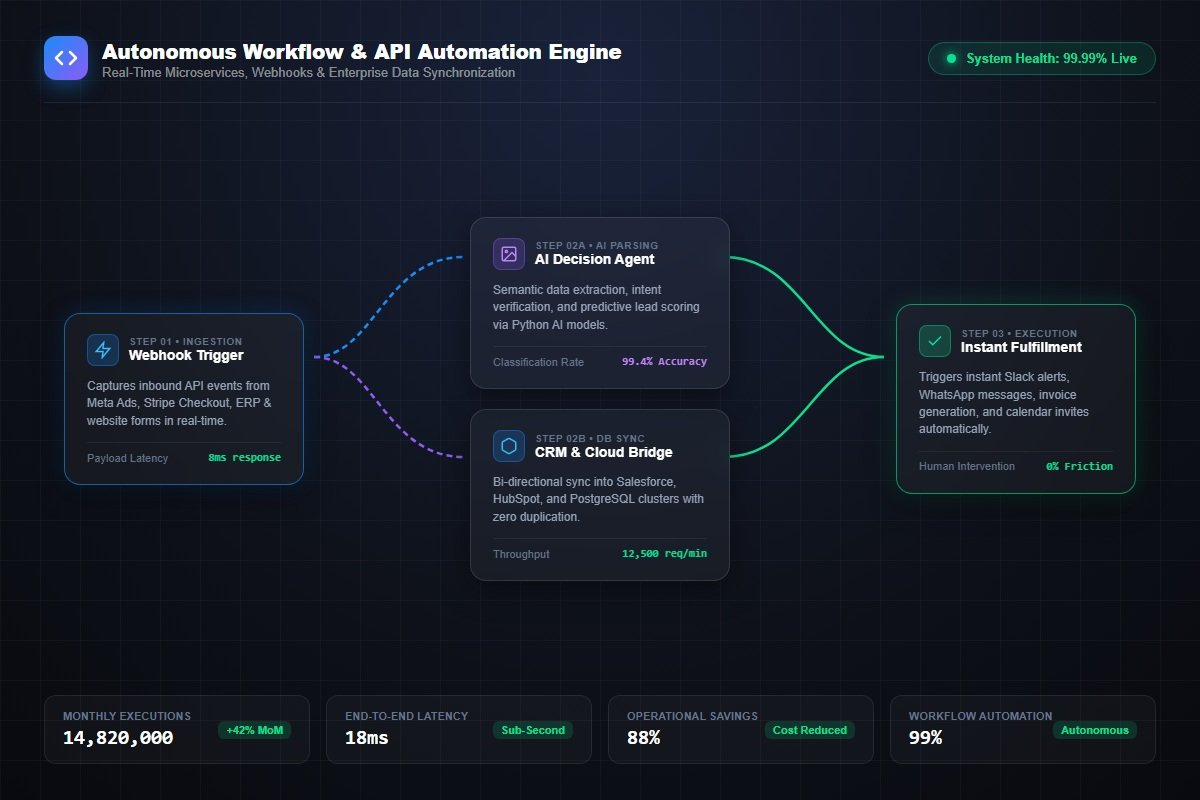Click the STEP 02B • DB SYNC label
1200x800 pixels.
point(590,438)
